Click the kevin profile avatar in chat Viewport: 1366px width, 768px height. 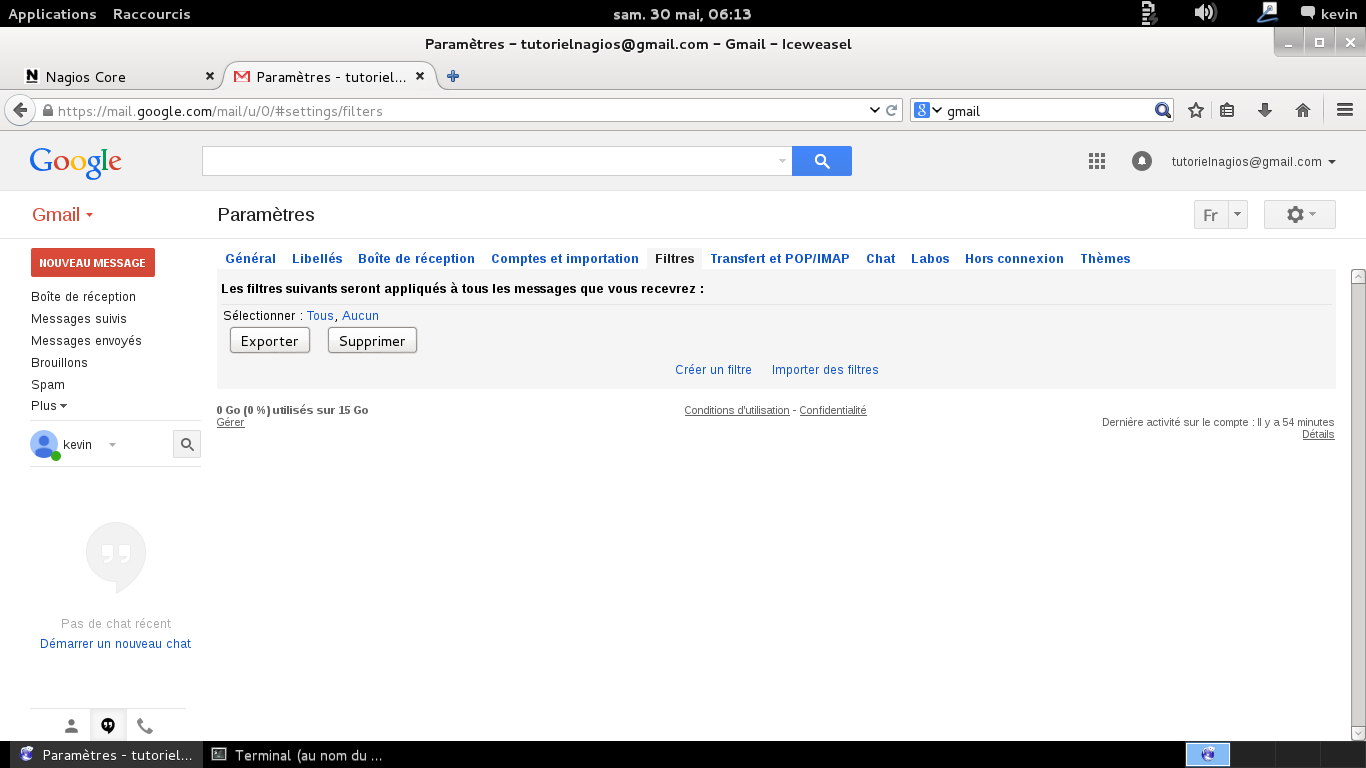click(44, 445)
